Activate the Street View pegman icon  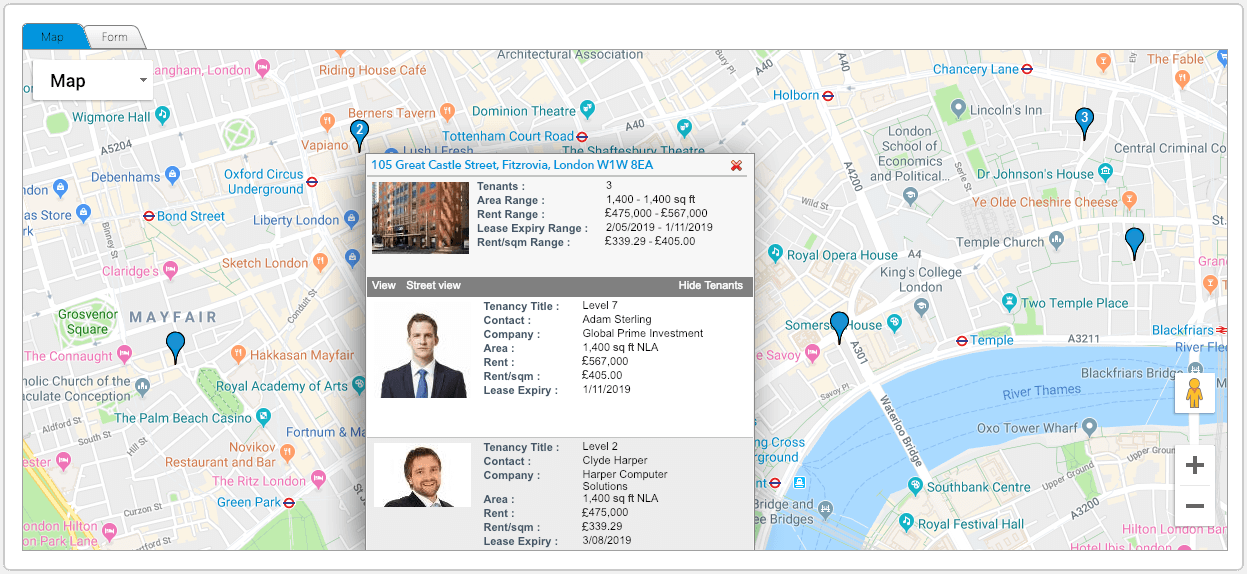tap(1194, 394)
